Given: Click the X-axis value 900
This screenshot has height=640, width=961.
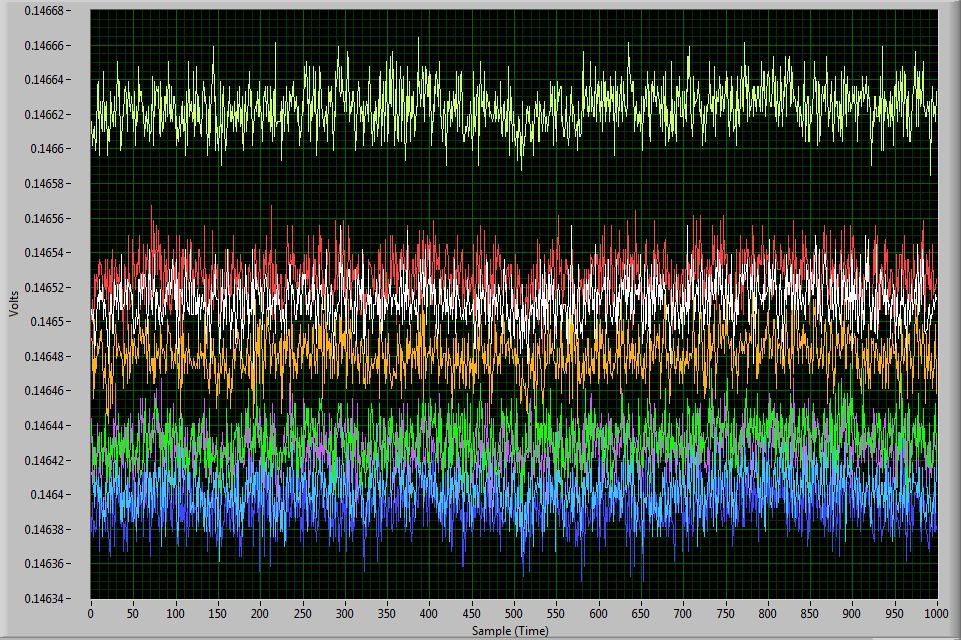Looking at the screenshot, I should (852, 613).
